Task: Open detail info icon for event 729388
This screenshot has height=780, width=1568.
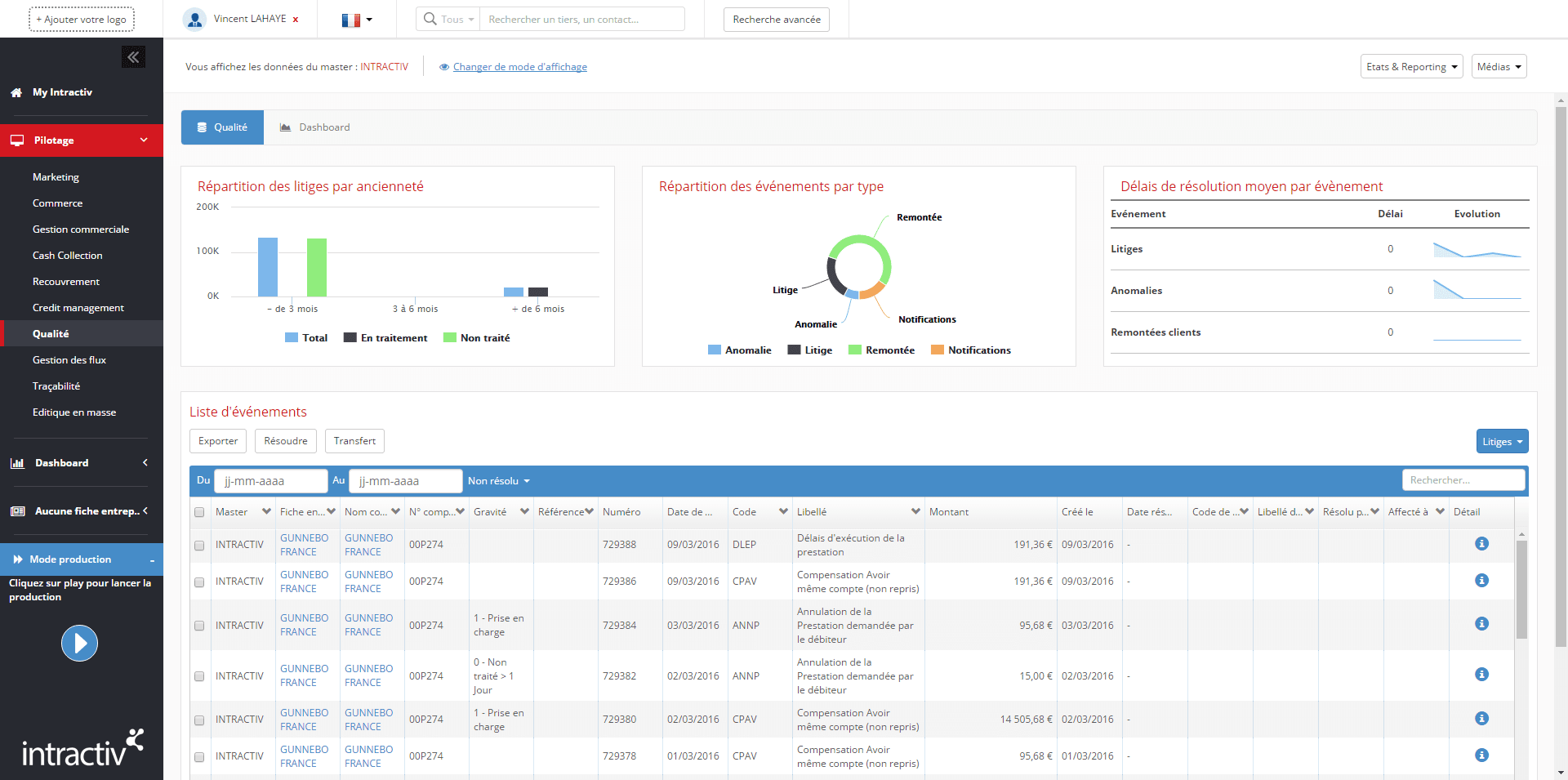Action: (x=1481, y=544)
